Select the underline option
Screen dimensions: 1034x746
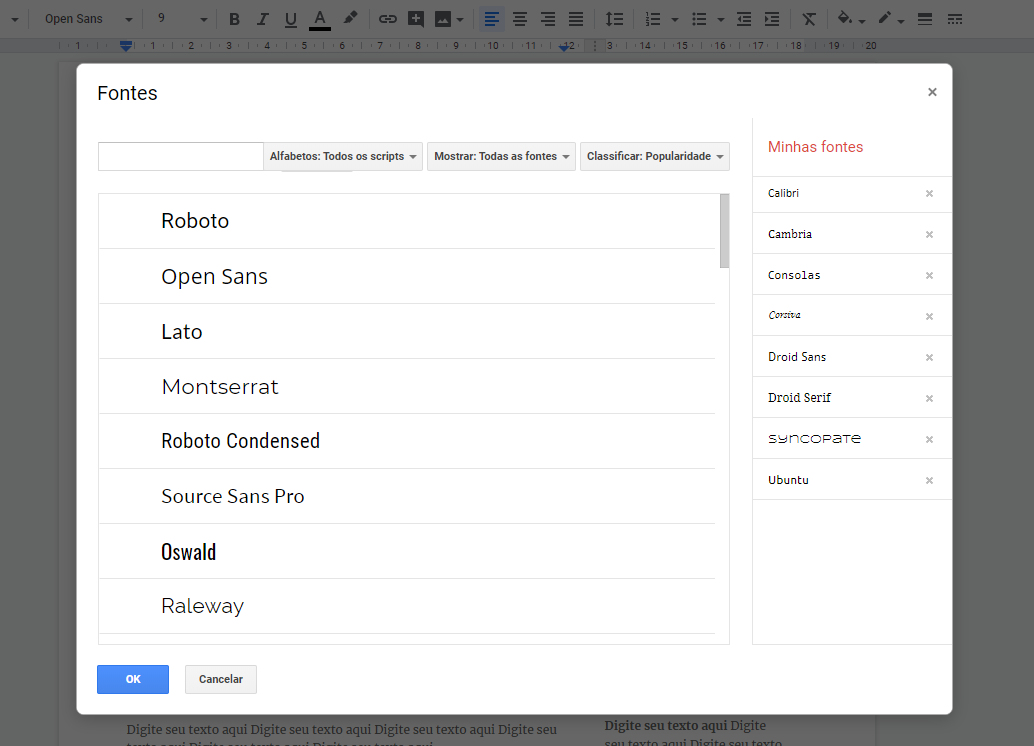(x=289, y=18)
